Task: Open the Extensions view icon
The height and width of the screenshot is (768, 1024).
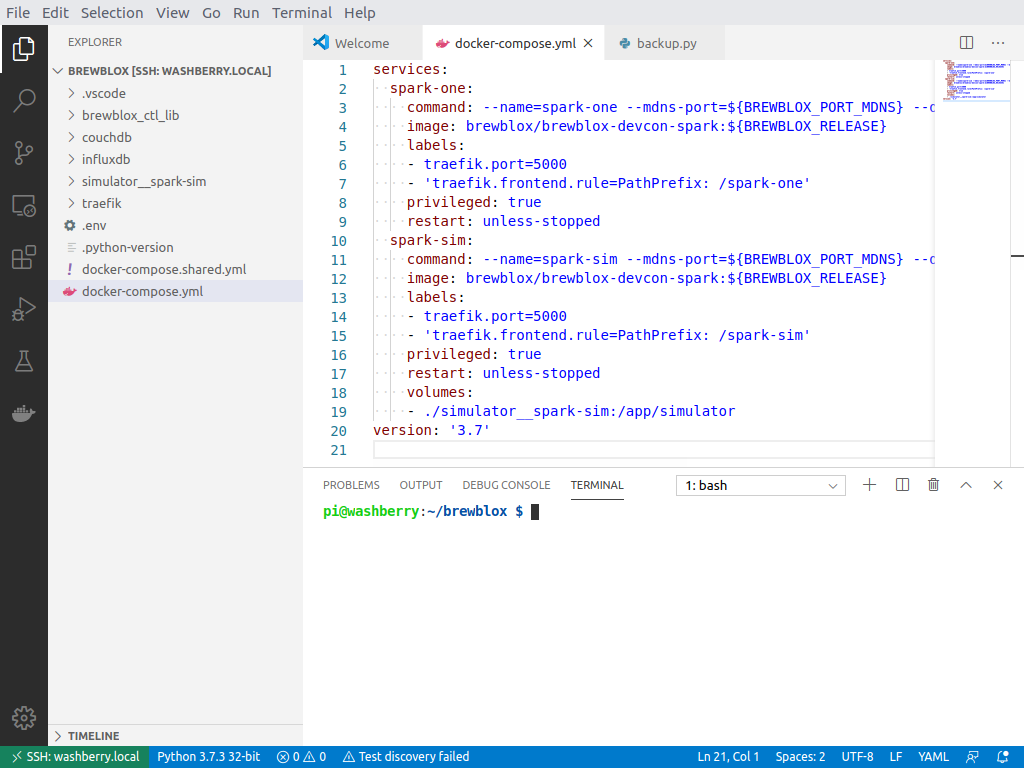Action: (24, 257)
